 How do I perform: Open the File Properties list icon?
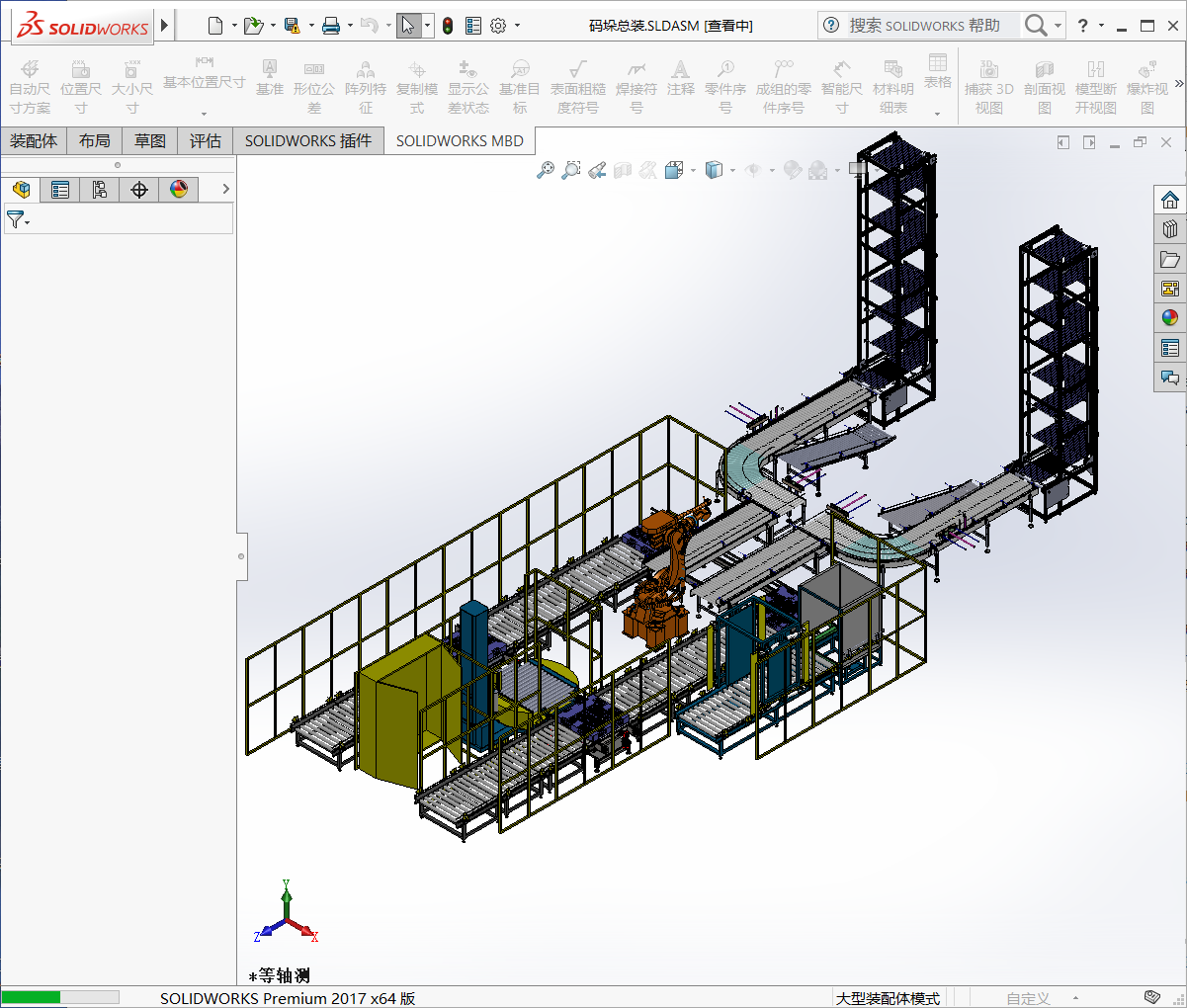pos(473,26)
